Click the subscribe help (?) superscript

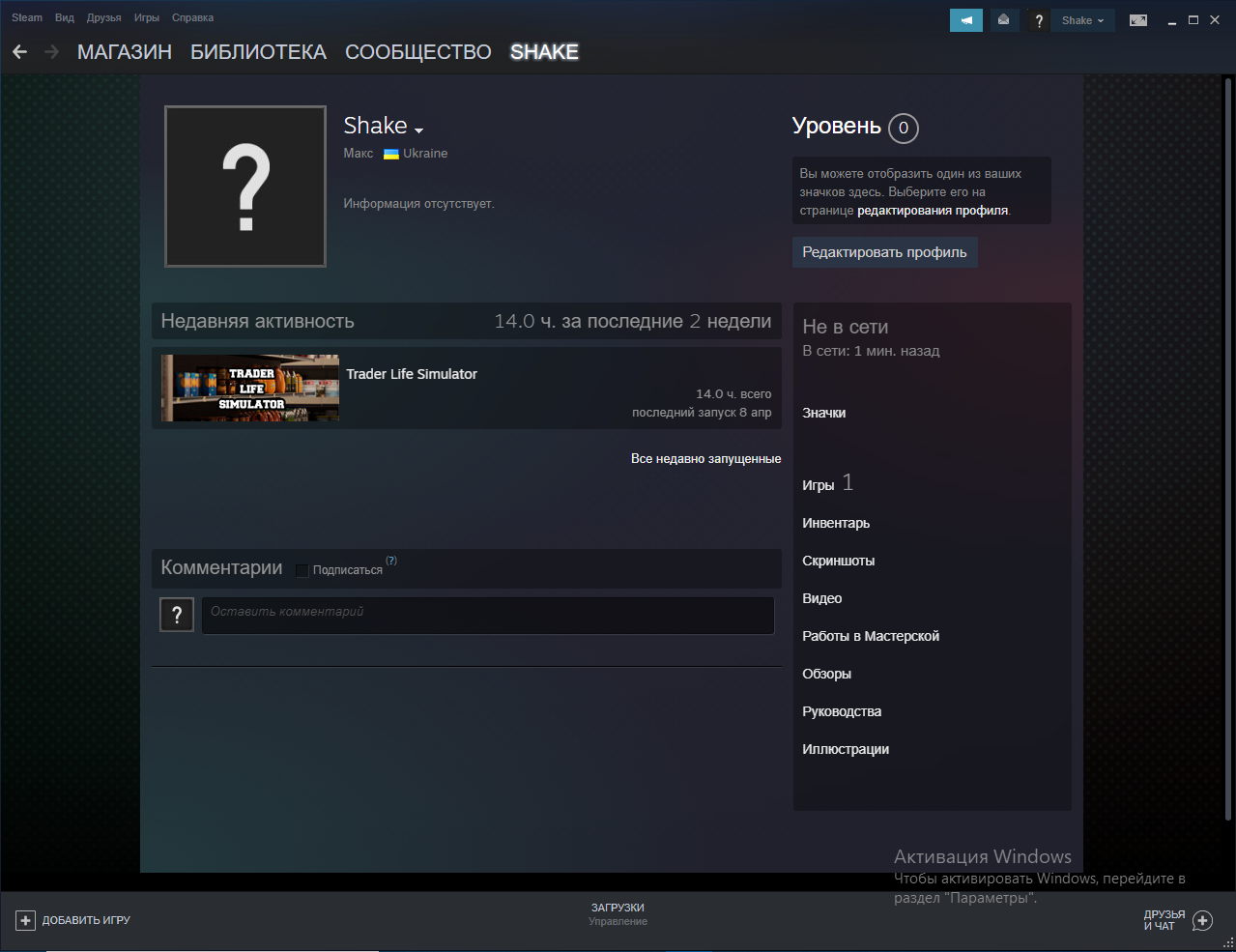[x=391, y=561]
